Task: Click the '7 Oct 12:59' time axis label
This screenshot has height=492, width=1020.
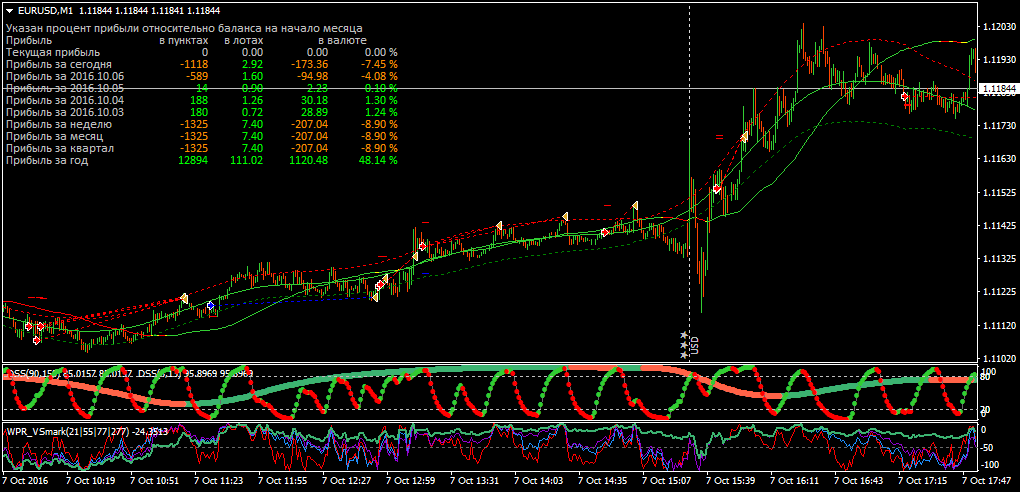Action: pyautogui.click(x=411, y=481)
